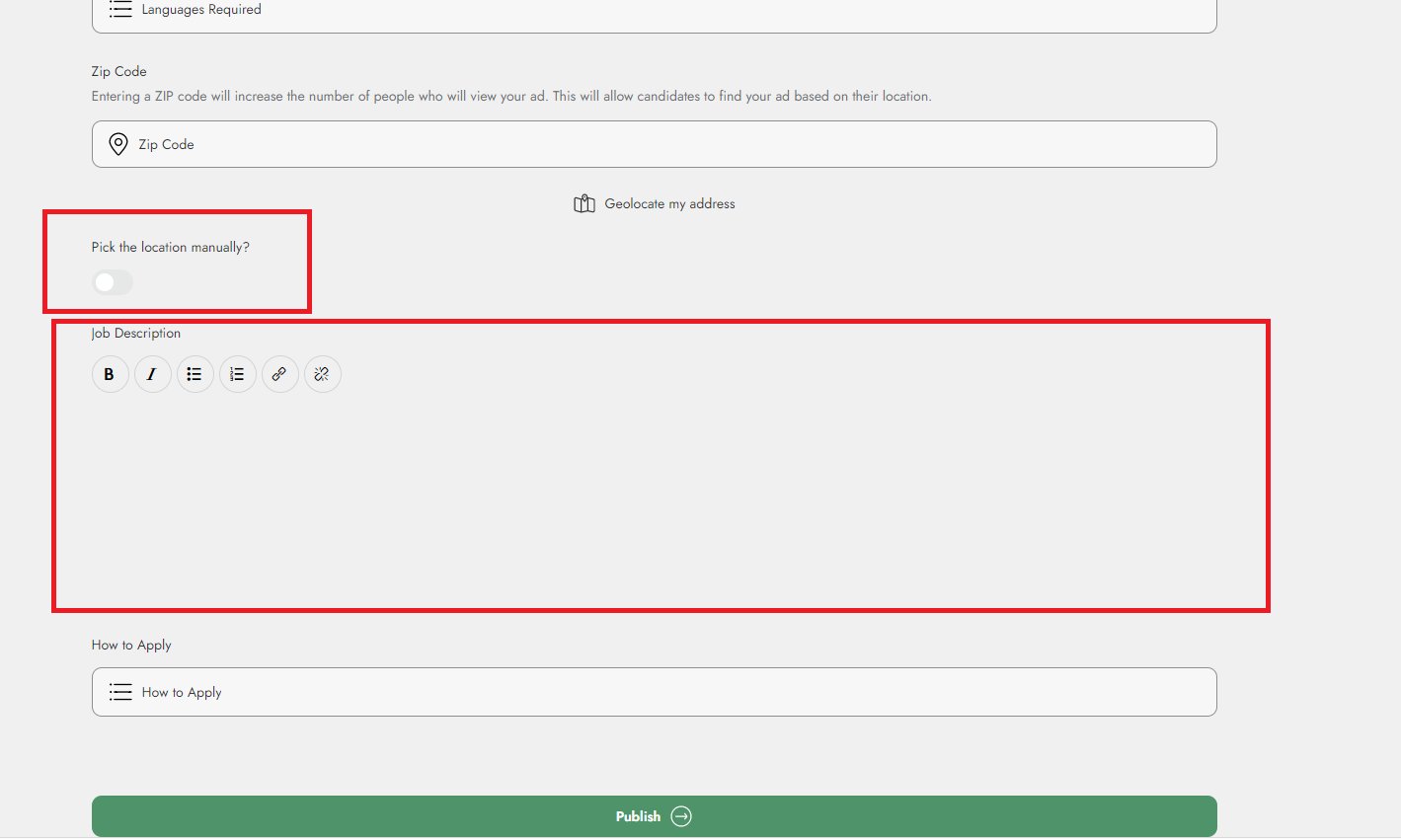Remove a hyperlink using the unlink icon
1401x840 pixels.
tap(322, 374)
